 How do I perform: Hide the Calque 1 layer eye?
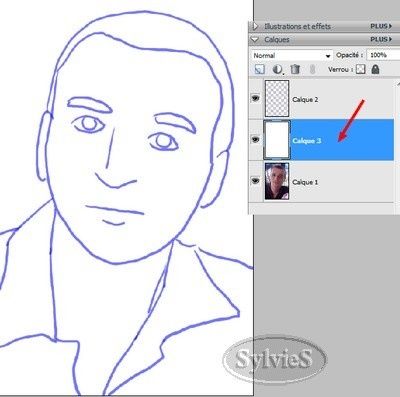[x=256, y=181]
